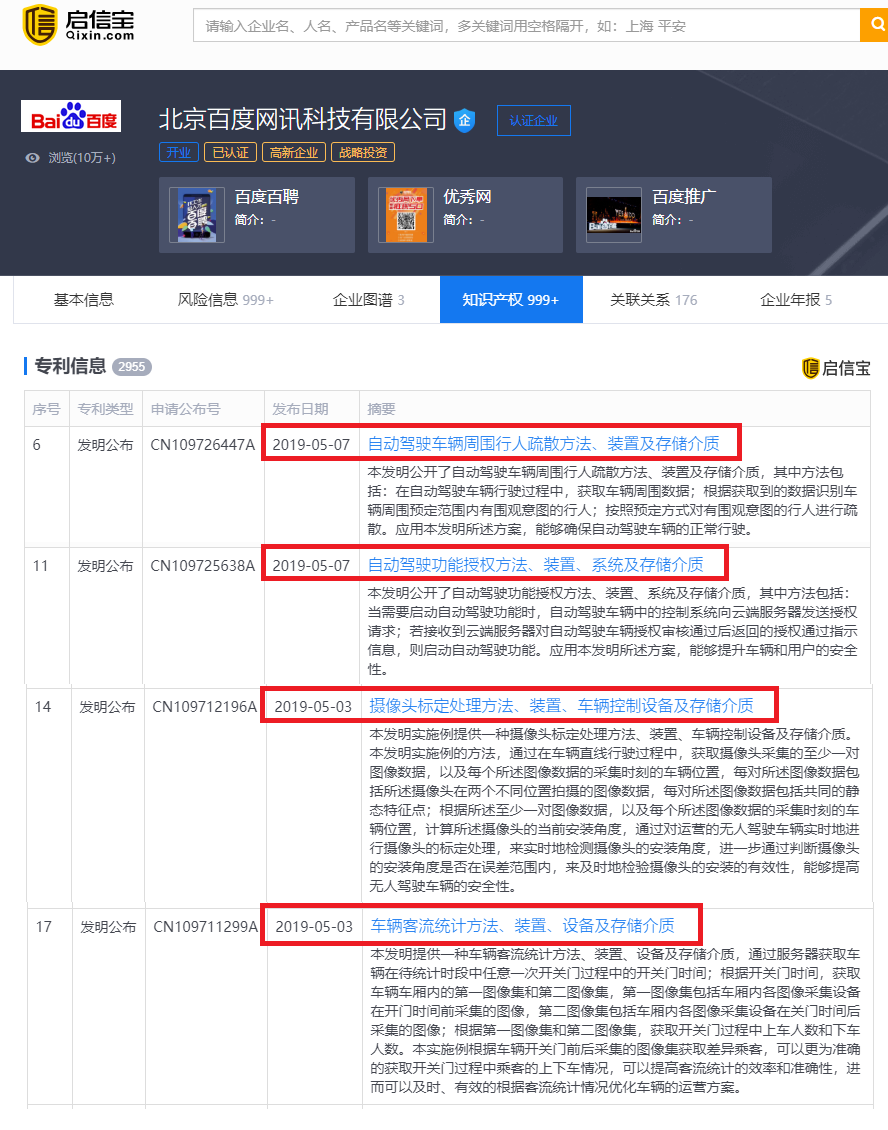Click date 2019-05-03 in row 17
Image resolution: width=888 pixels, height=1130 pixels.
pos(314,927)
